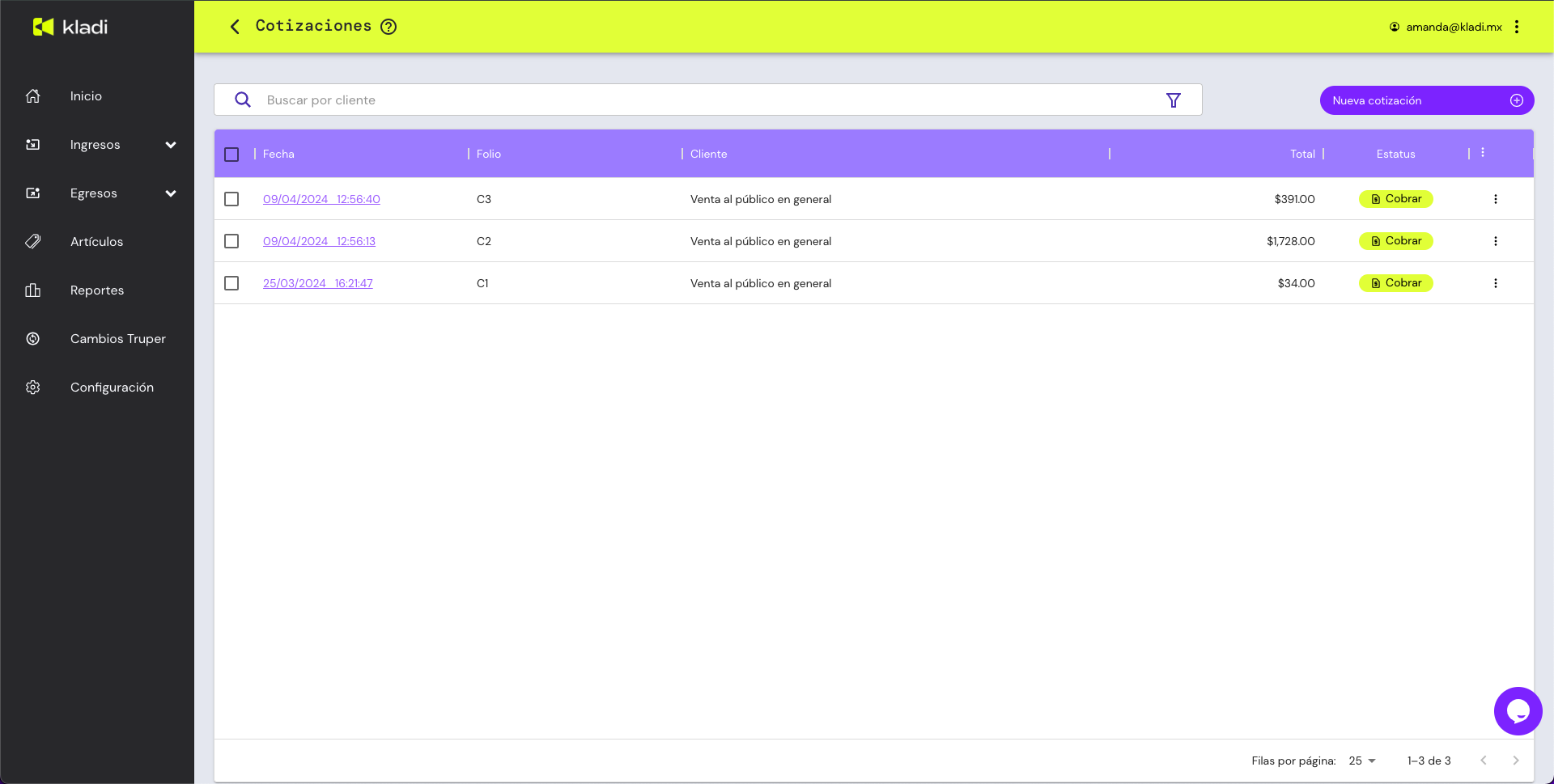Image resolution: width=1554 pixels, height=784 pixels.
Task: Check the box for quotation C2
Action: [231, 241]
